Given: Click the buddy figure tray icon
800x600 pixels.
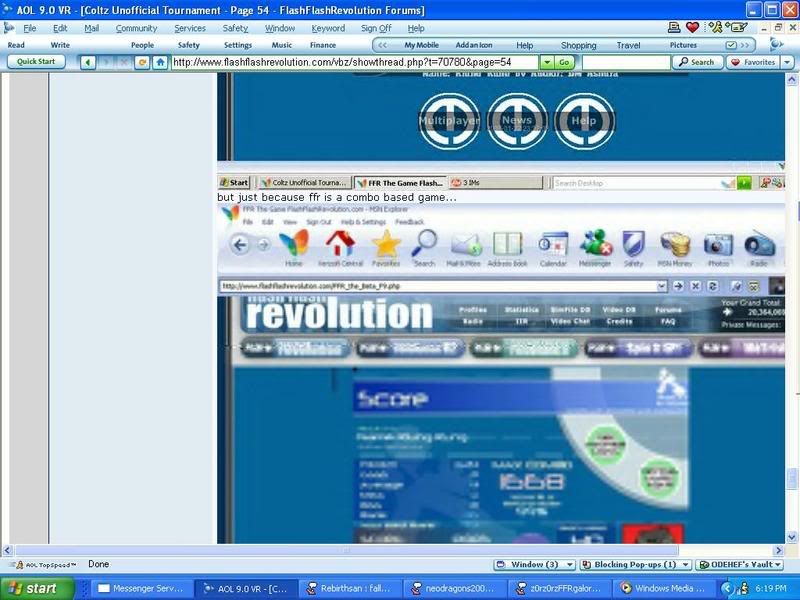Looking at the screenshot, I should (744, 588).
